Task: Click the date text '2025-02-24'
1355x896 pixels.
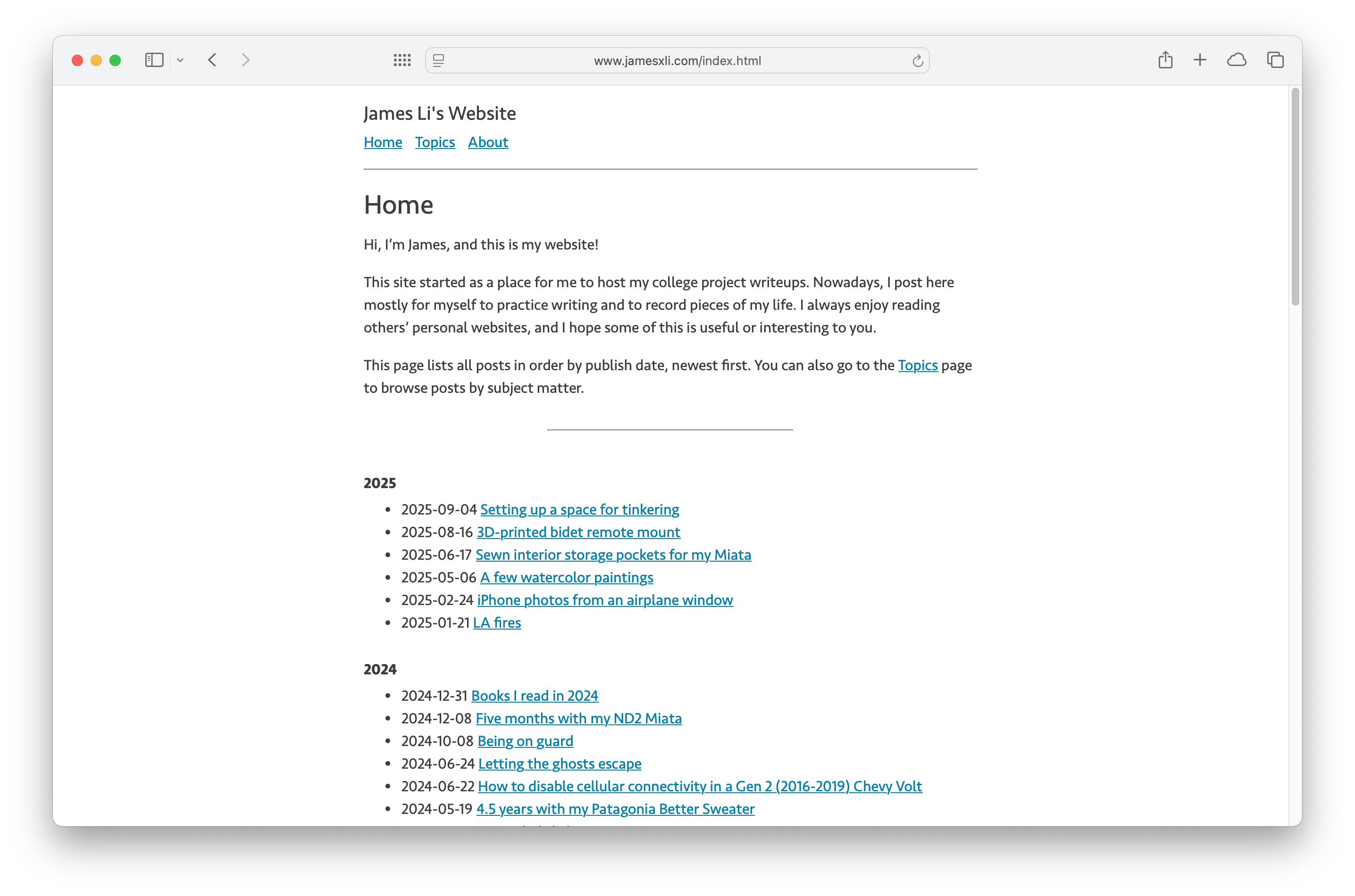Action: (x=437, y=600)
